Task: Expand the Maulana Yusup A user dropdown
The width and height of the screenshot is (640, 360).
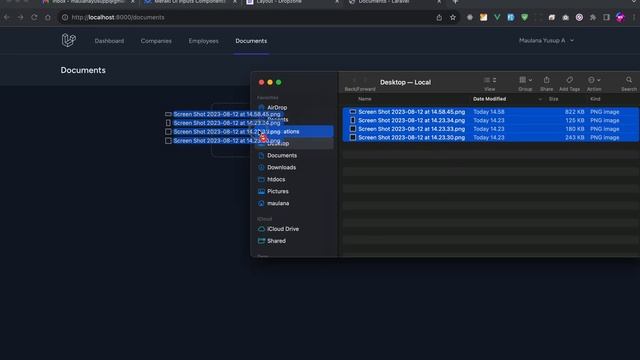Action: 546,40
